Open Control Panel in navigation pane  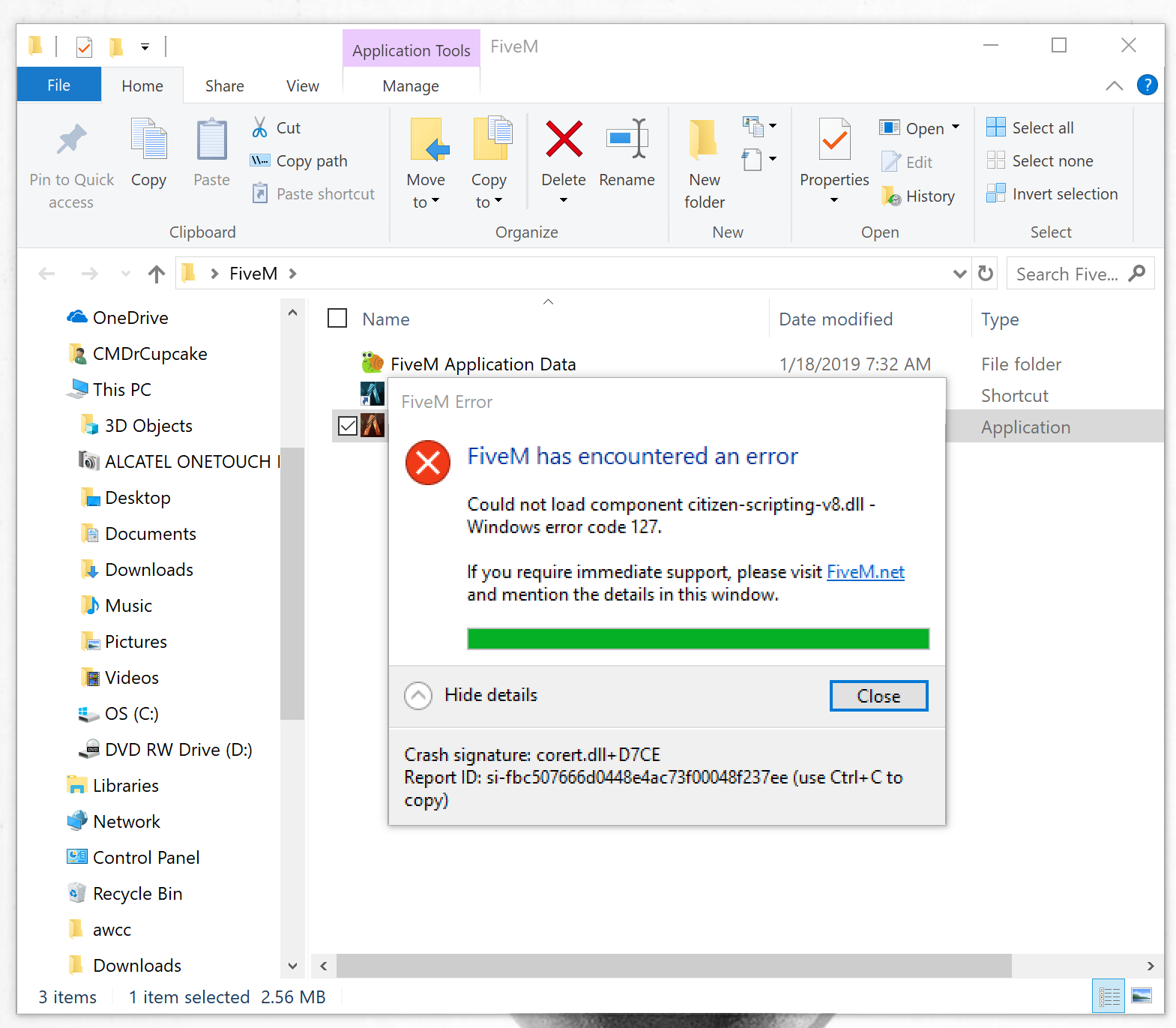pyautogui.click(x=146, y=857)
